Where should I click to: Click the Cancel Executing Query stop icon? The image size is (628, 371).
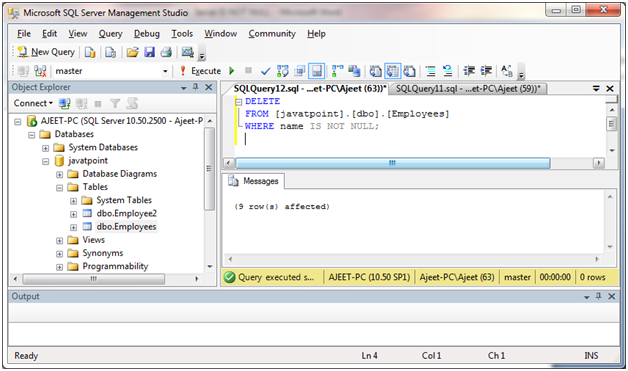click(248, 71)
